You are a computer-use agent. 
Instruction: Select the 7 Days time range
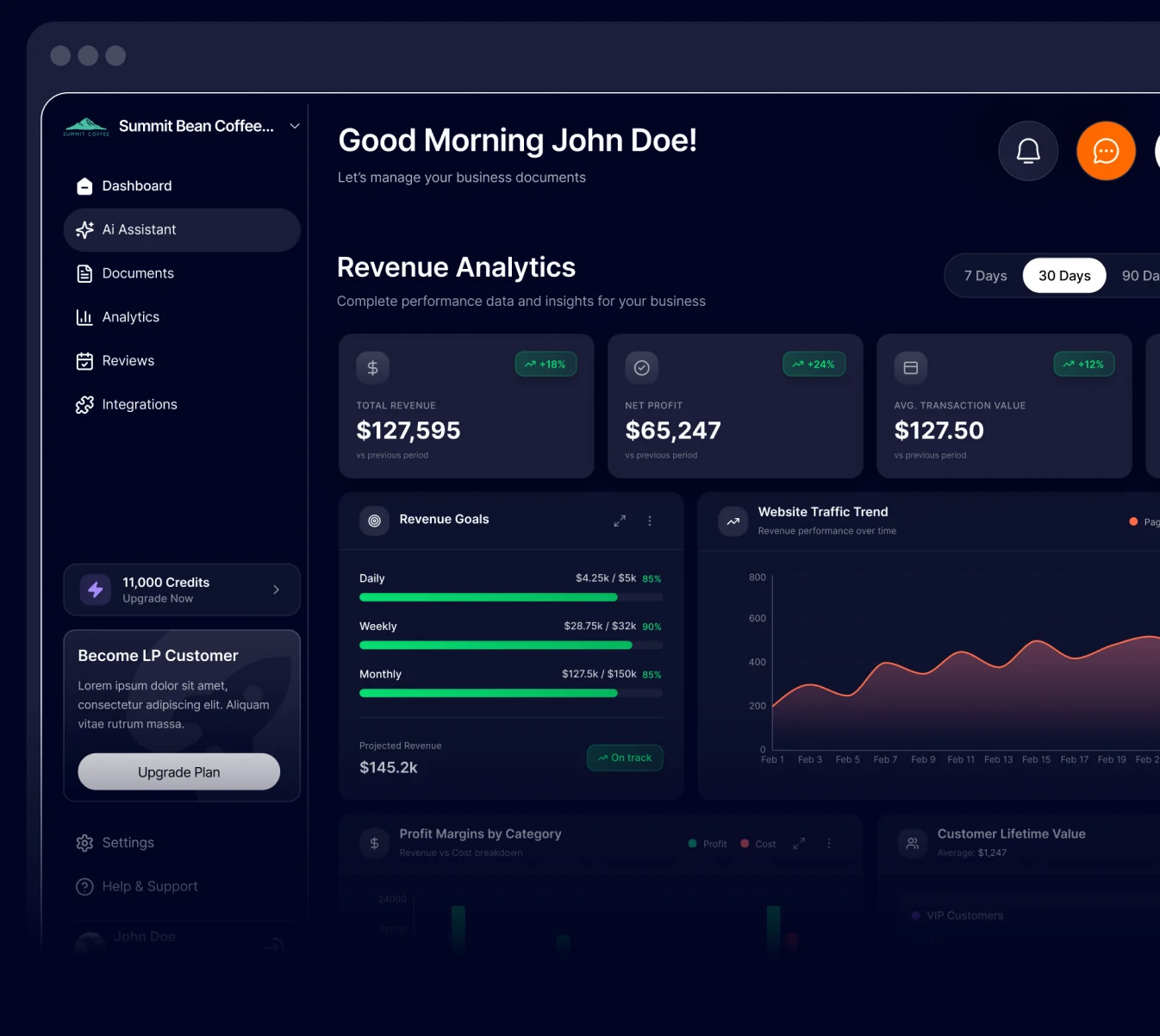[x=985, y=276]
